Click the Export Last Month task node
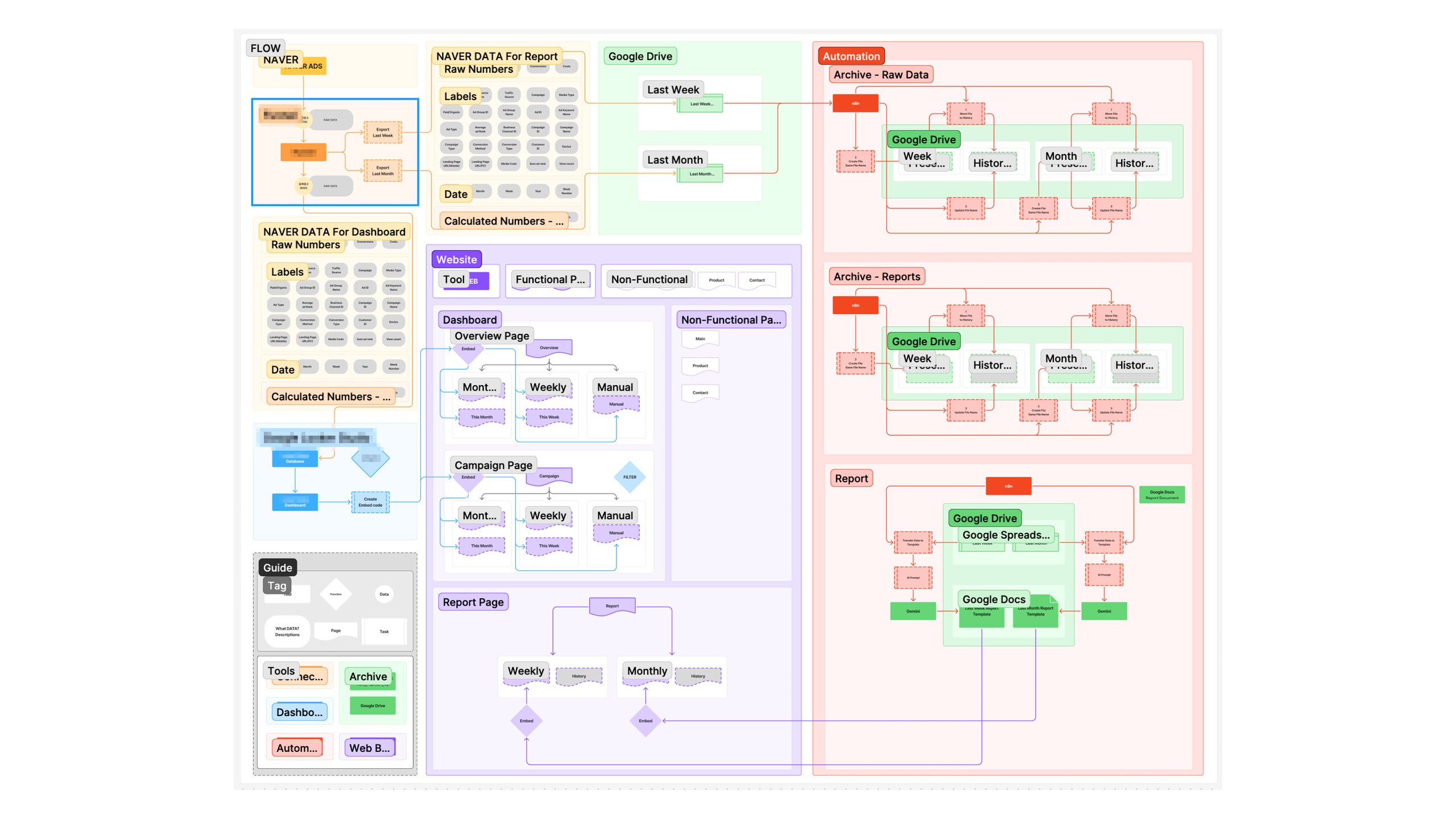The width and height of the screenshot is (1456, 819). 382,171
